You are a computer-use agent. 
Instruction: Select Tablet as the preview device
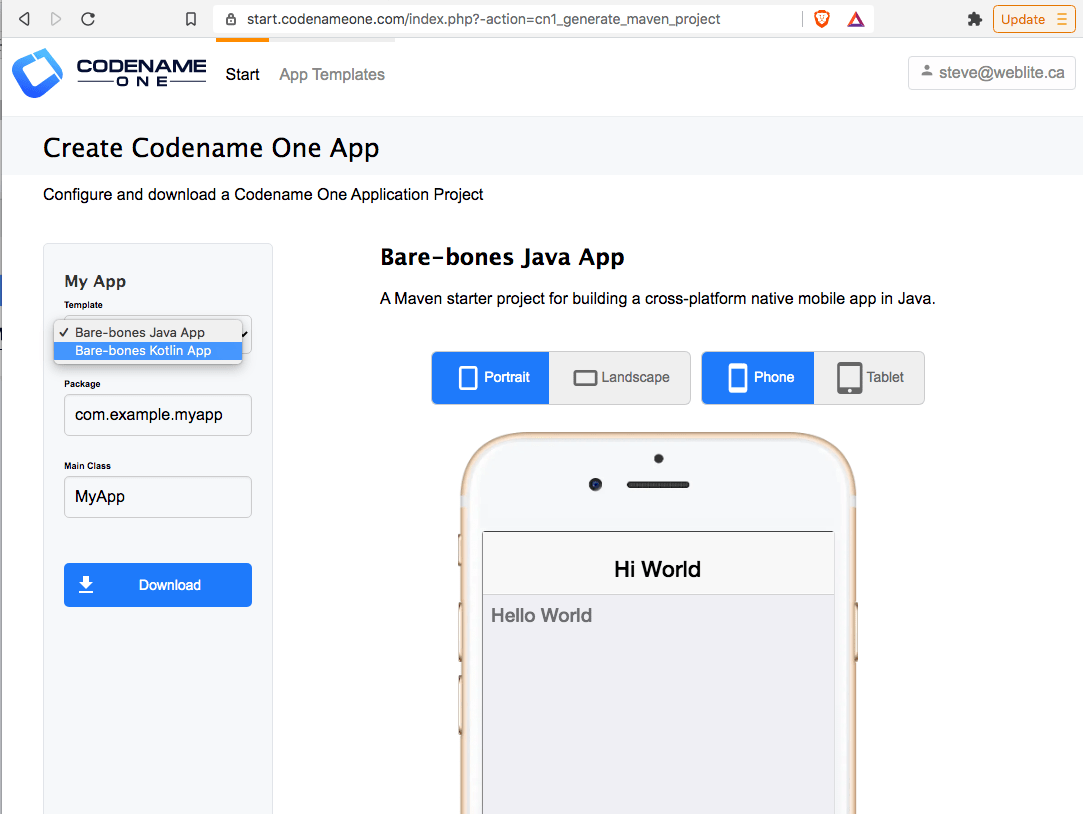(868, 377)
